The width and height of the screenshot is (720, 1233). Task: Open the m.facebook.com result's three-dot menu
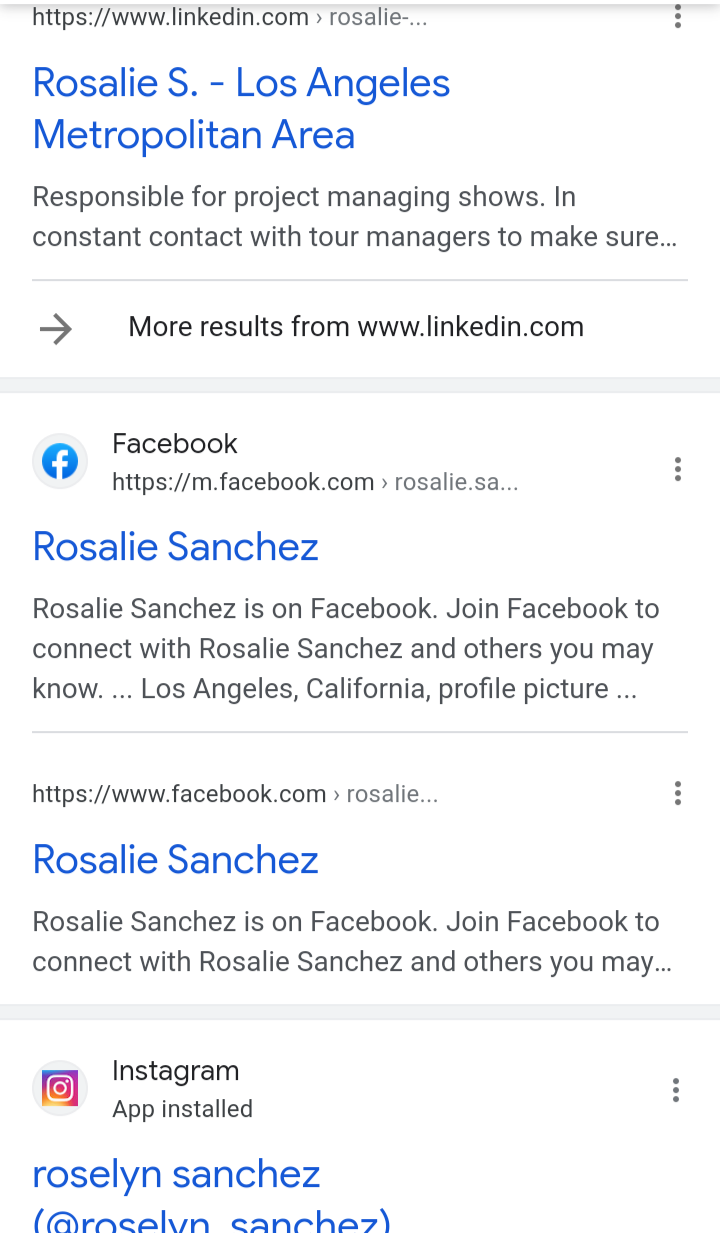[x=677, y=469]
